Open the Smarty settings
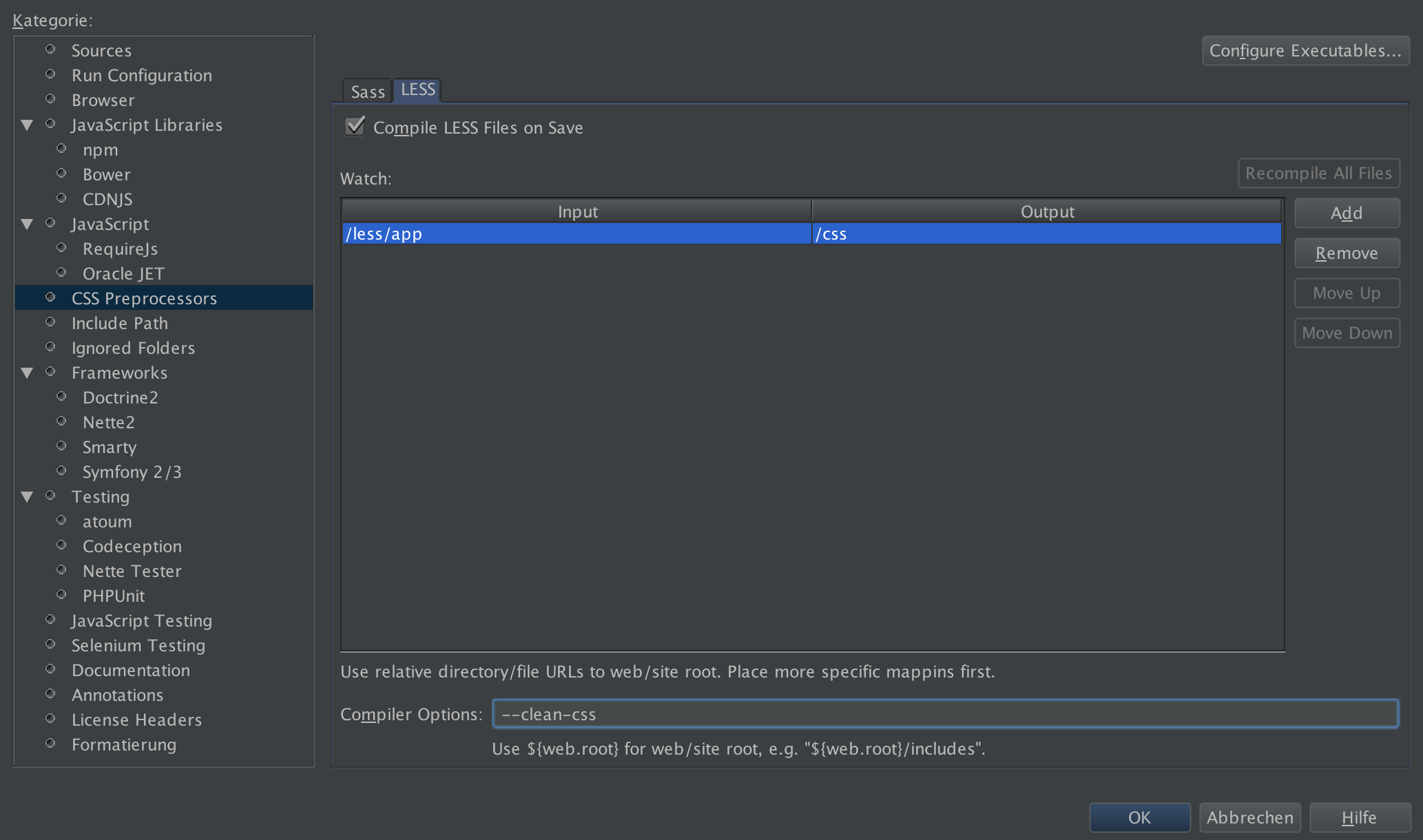The height and width of the screenshot is (840, 1423). pyautogui.click(x=110, y=448)
